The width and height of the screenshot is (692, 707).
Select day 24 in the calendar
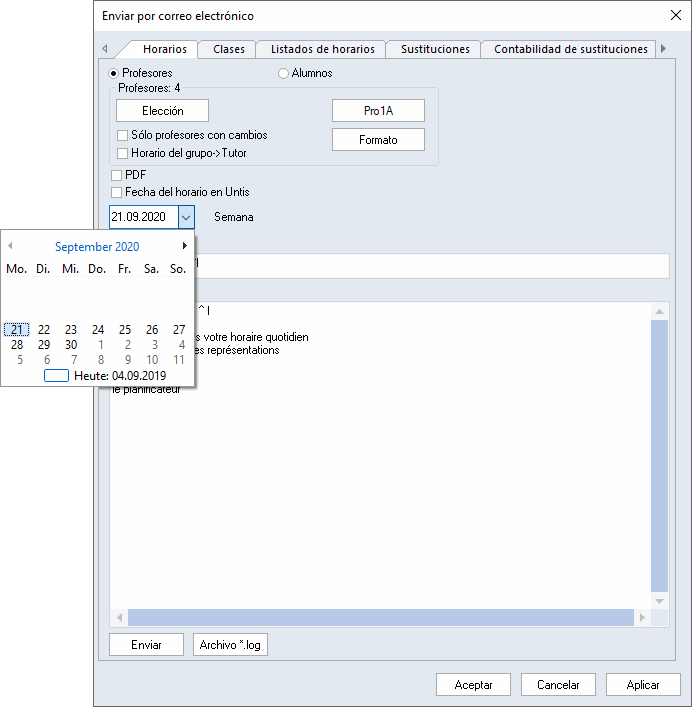click(98, 330)
